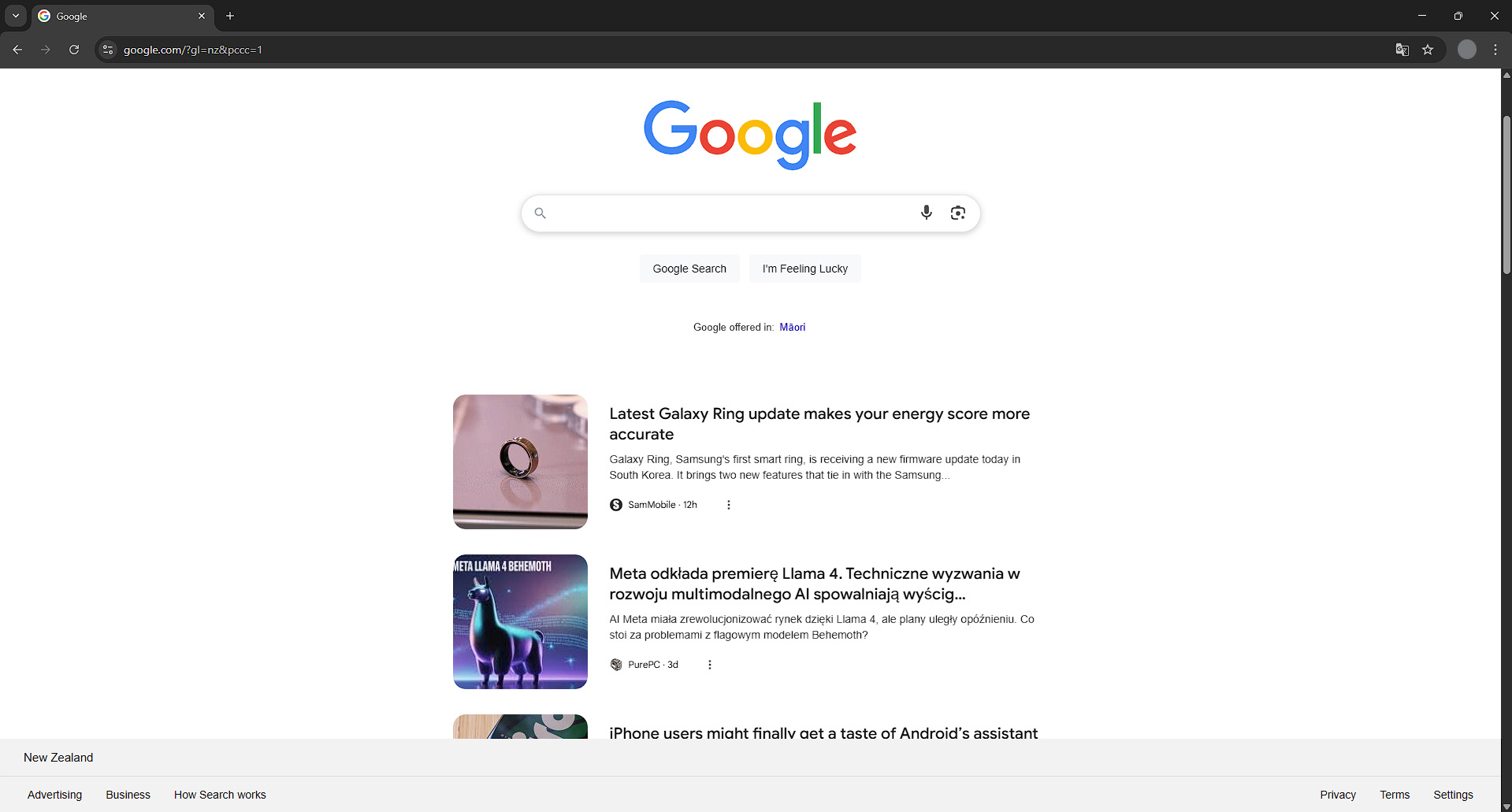1512x812 pixels.
Task: Expand the tab search dropdown arrow
Action: 16,16
